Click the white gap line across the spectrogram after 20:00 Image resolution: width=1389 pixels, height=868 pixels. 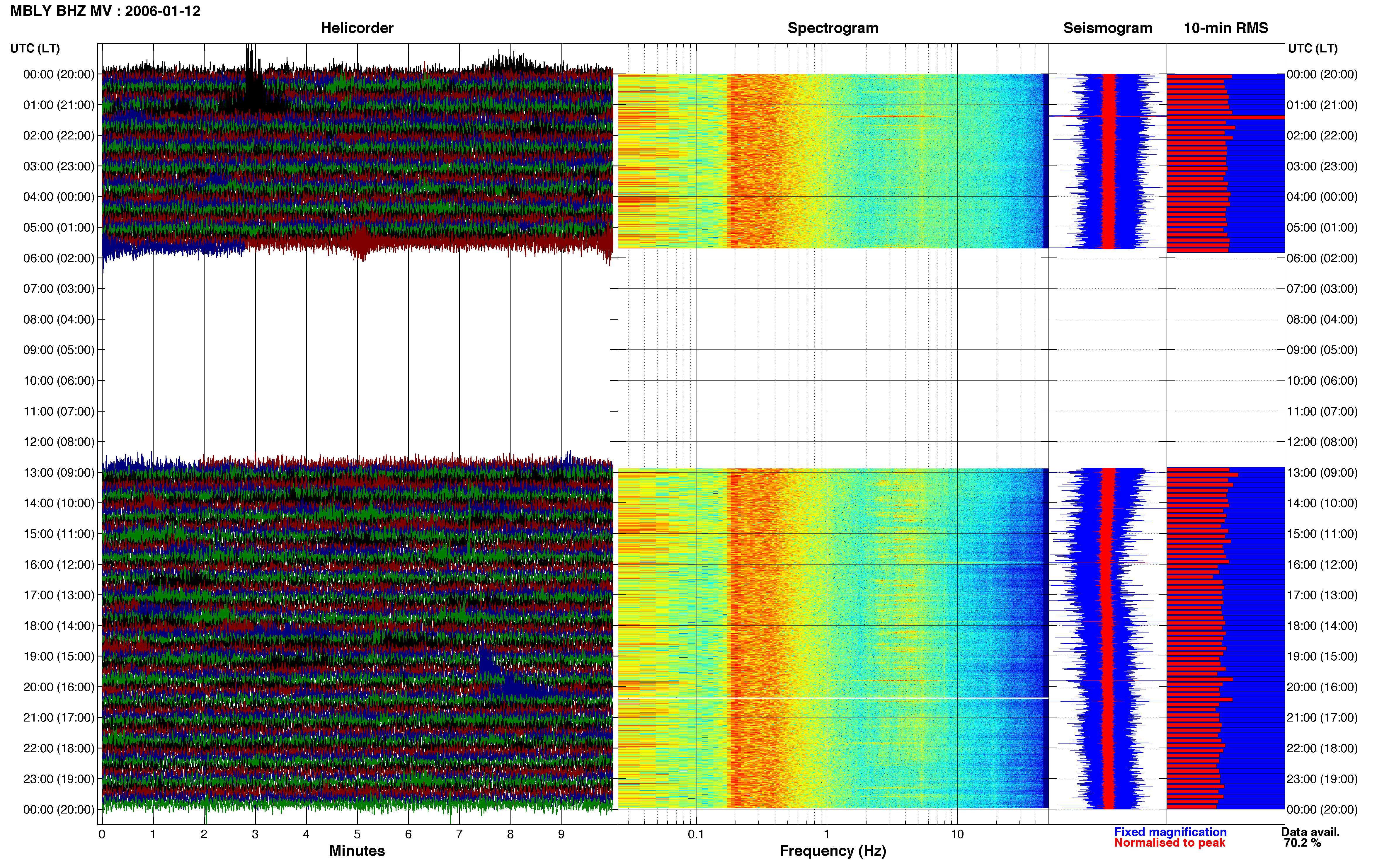pyautogui.click(x=833, y=698)
